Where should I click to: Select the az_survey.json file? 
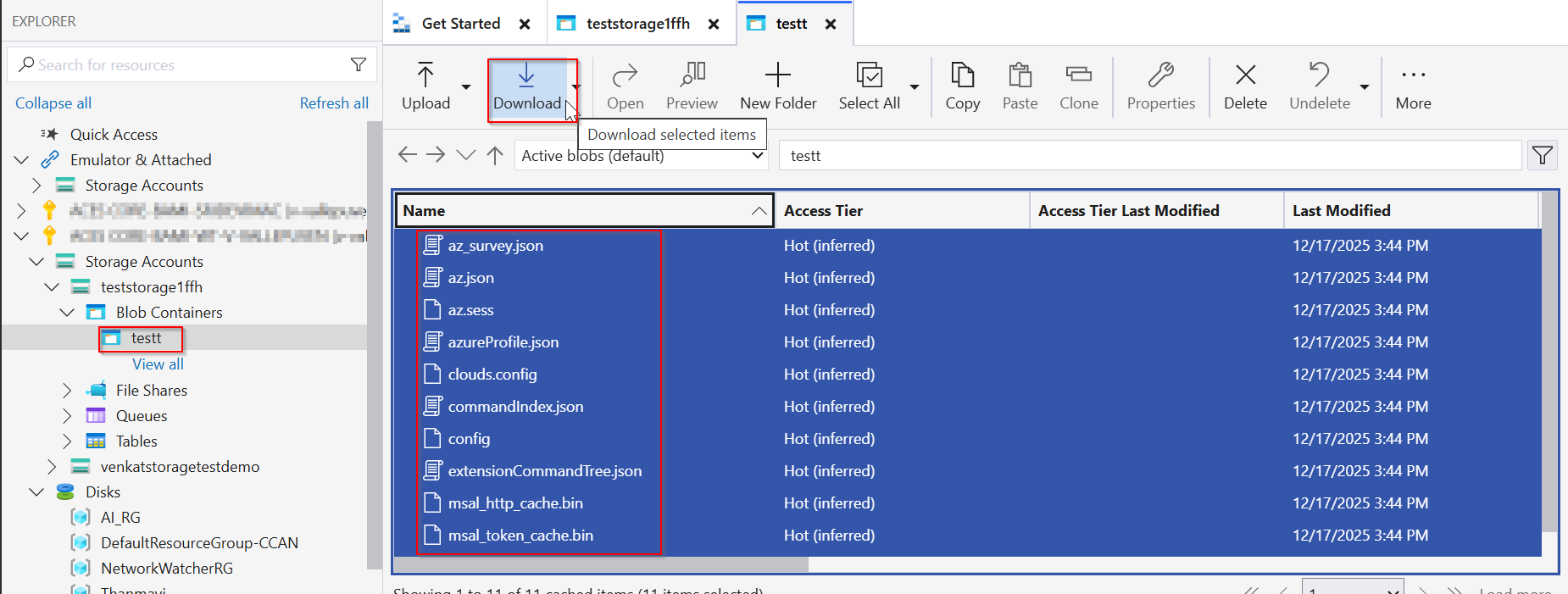click(496, 245)
